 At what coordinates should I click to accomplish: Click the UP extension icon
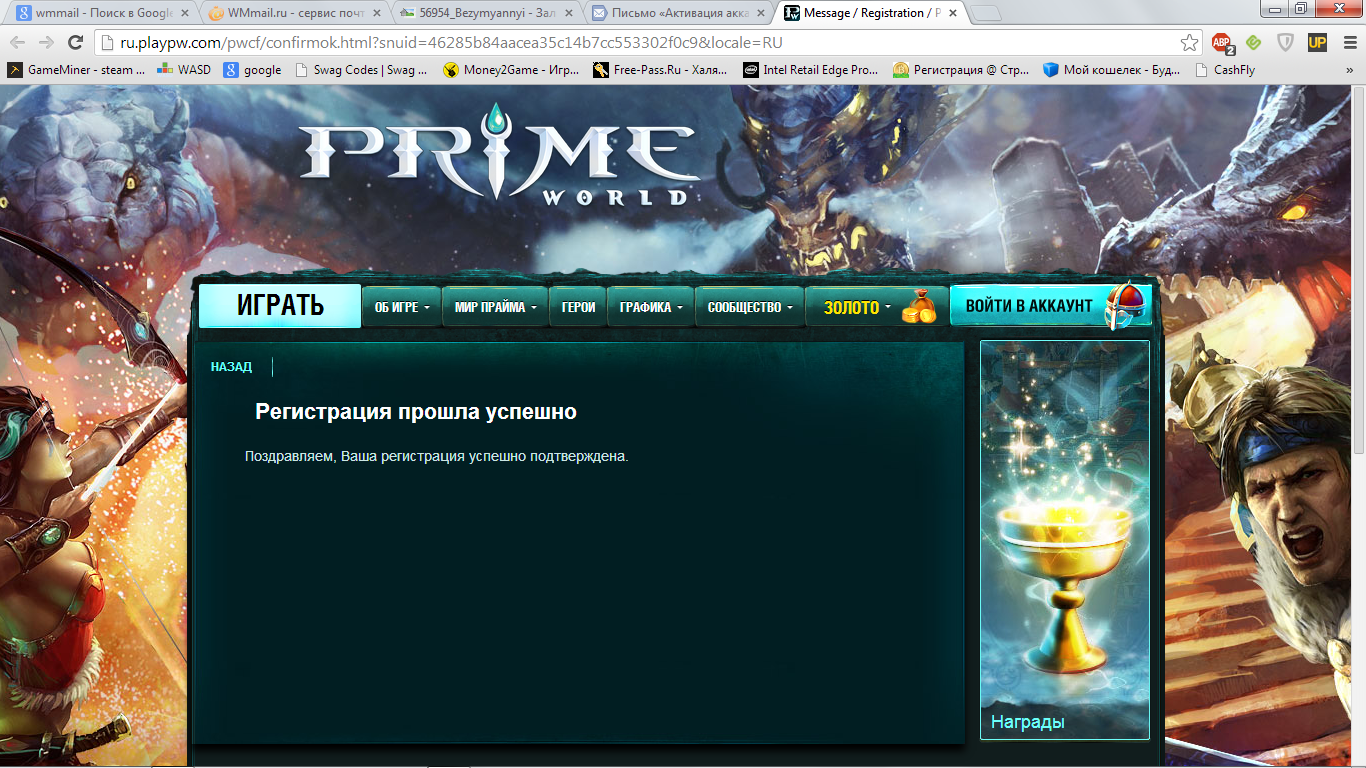click(1317, 42)
